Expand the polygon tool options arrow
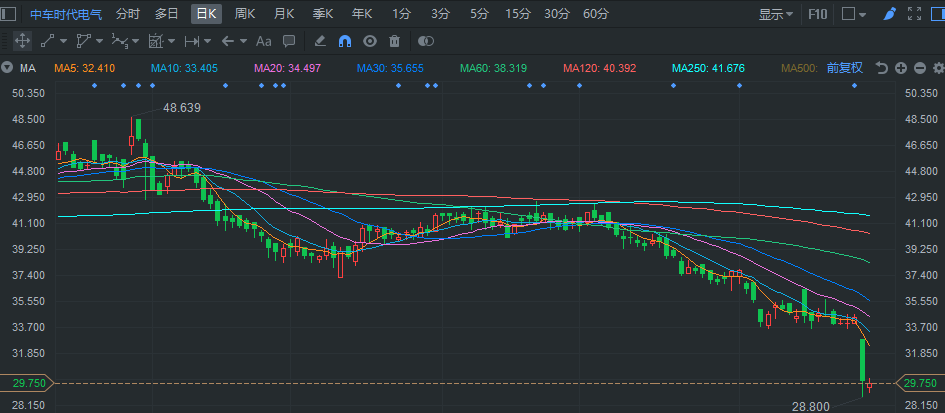The height and width of the screenshot is (413, 945). click(x=99, y=41)
